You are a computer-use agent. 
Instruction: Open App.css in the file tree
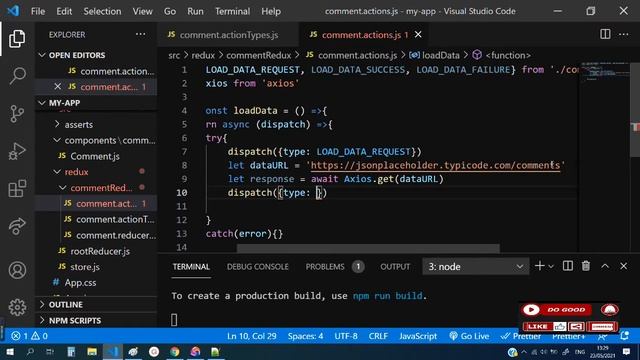80,282
